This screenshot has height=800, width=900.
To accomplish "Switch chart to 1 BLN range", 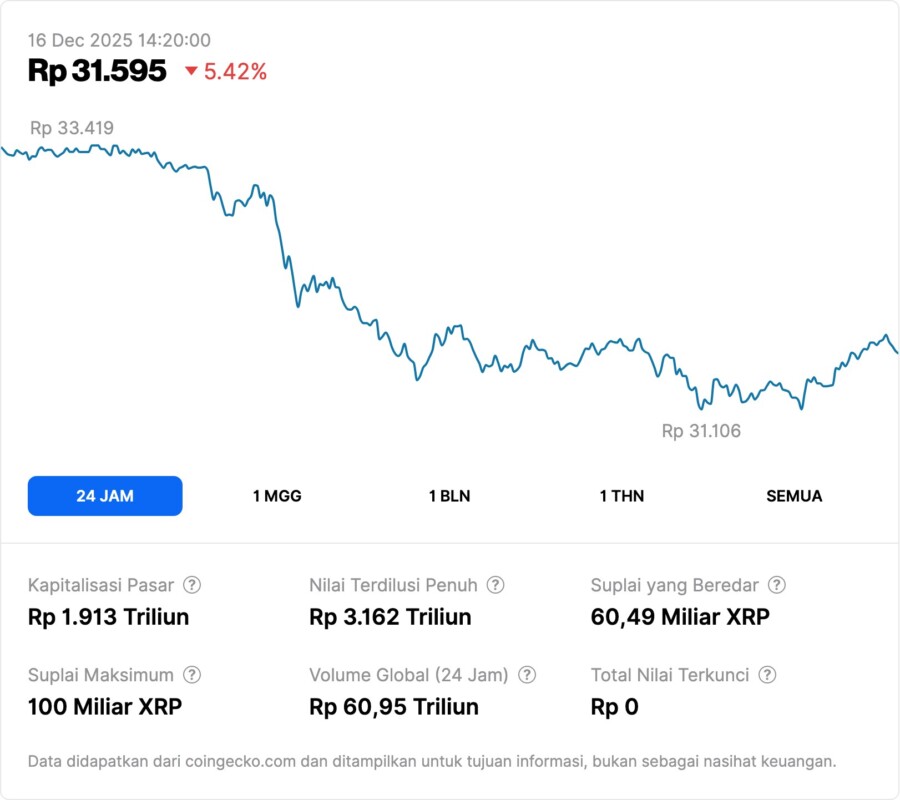I will click(x=449, y=496).
